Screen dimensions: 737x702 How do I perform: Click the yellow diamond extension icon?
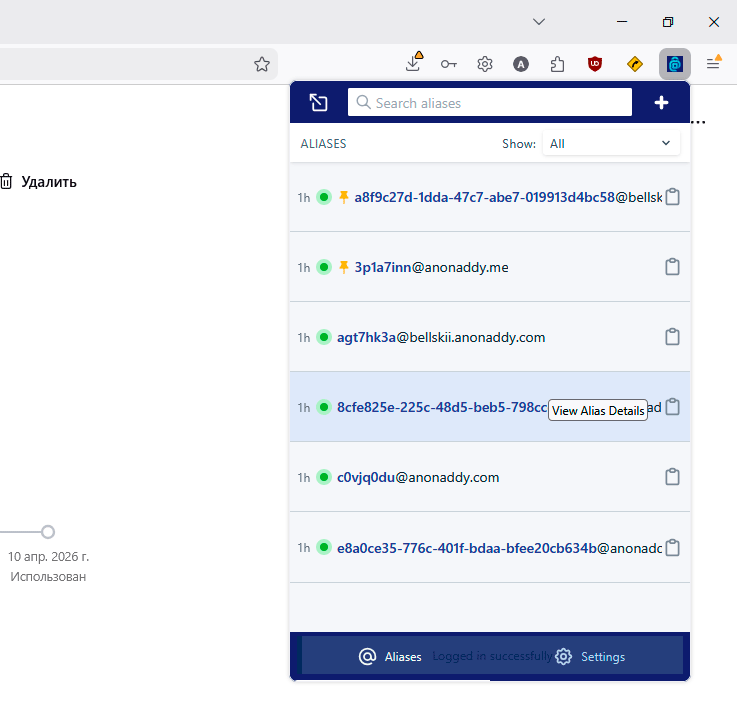[x=635, y=64]
